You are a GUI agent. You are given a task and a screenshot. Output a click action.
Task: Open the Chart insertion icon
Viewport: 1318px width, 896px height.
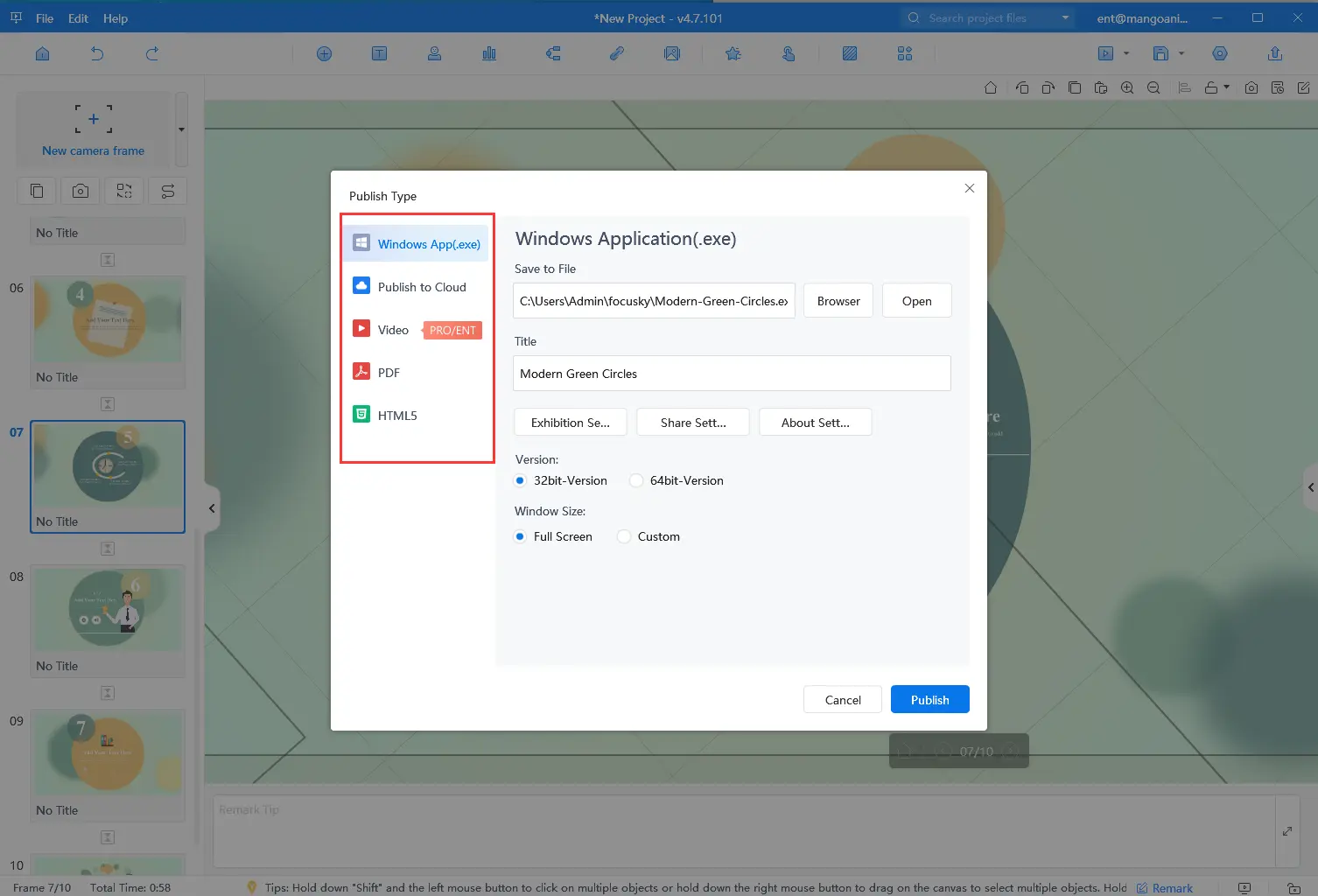pyautogui.click(x=489, y=53)
